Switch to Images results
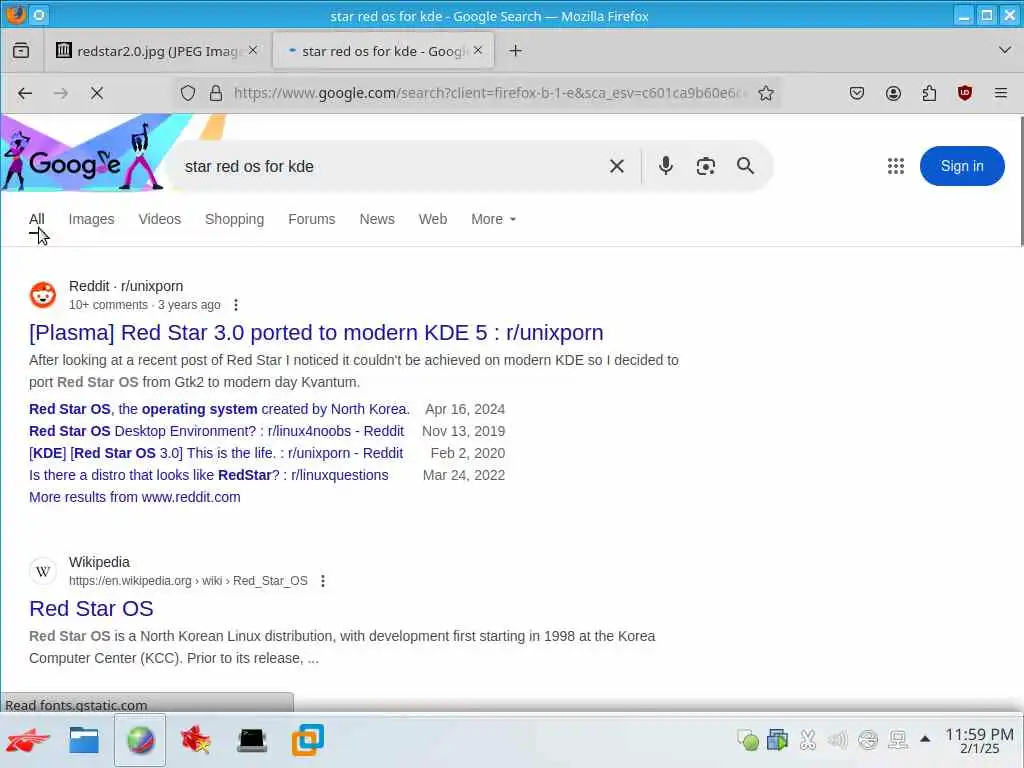This screenshot has width=1024, height=768. click(91, 219)
